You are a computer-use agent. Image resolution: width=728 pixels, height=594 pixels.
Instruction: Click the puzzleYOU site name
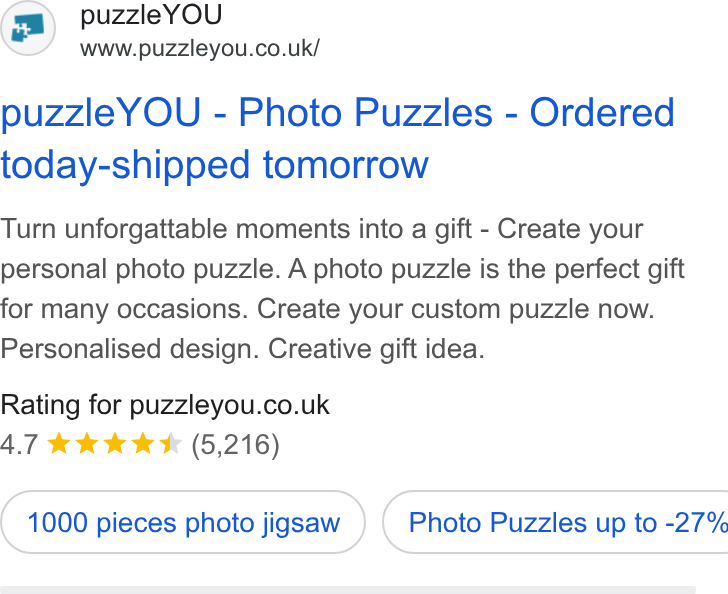[x=151, y=15]
